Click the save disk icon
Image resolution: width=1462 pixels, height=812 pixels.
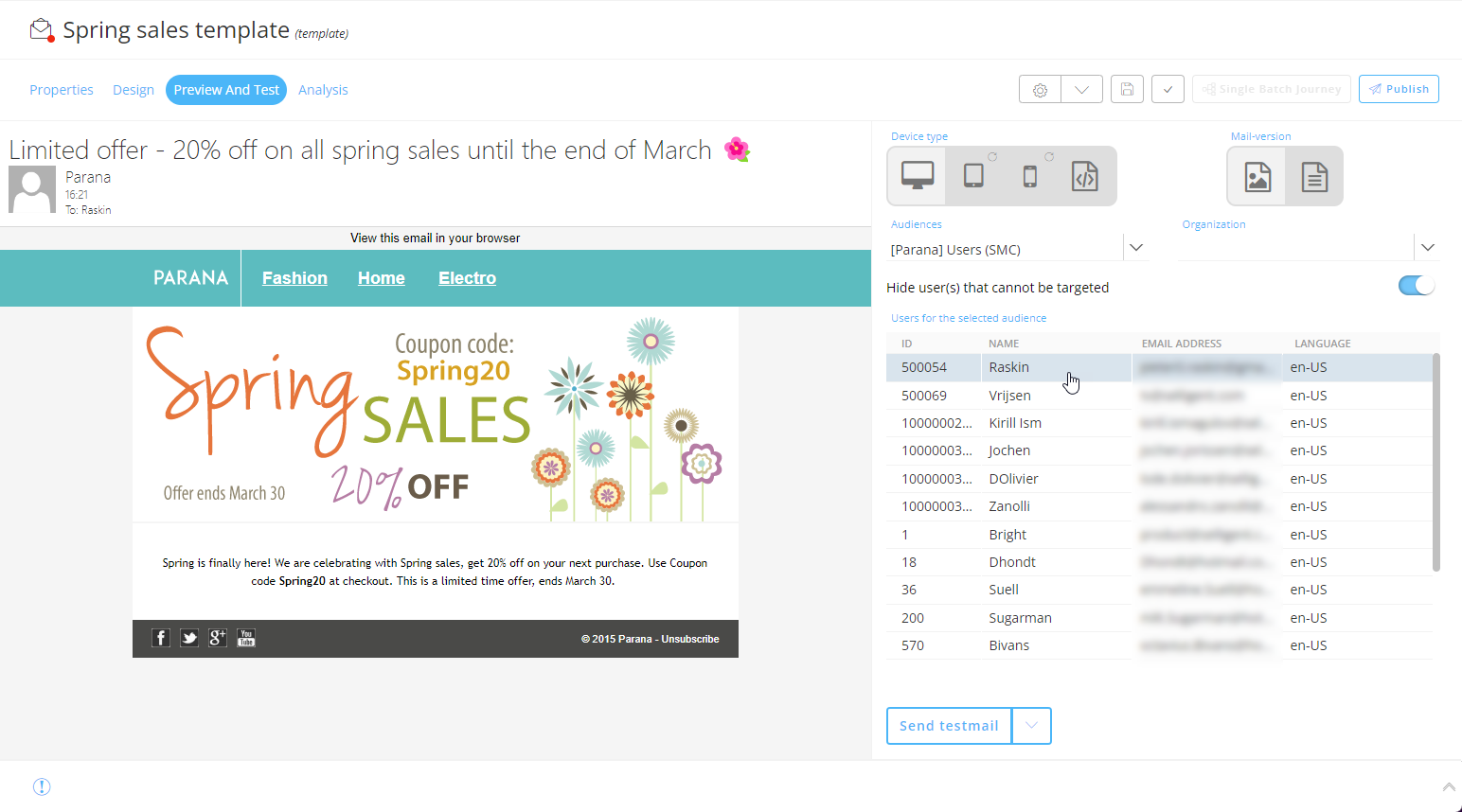coord(1127,89)
